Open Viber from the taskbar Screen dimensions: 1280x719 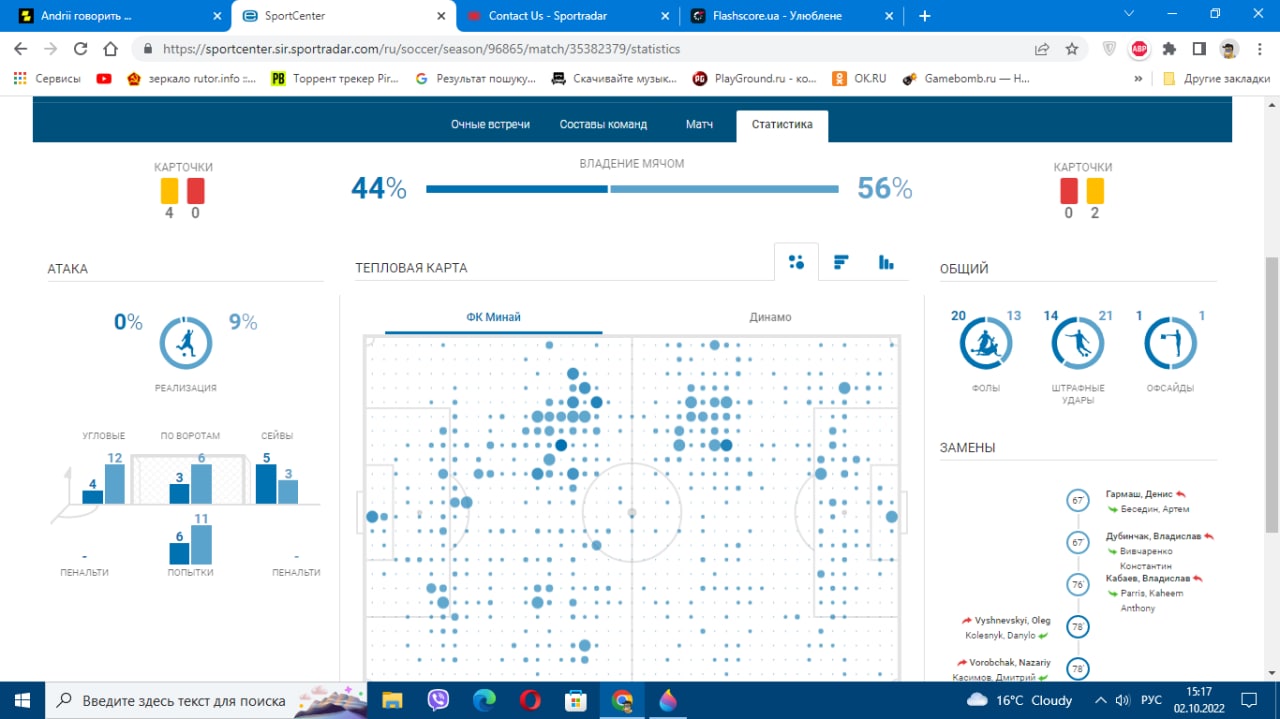click(x=438, y=700)
